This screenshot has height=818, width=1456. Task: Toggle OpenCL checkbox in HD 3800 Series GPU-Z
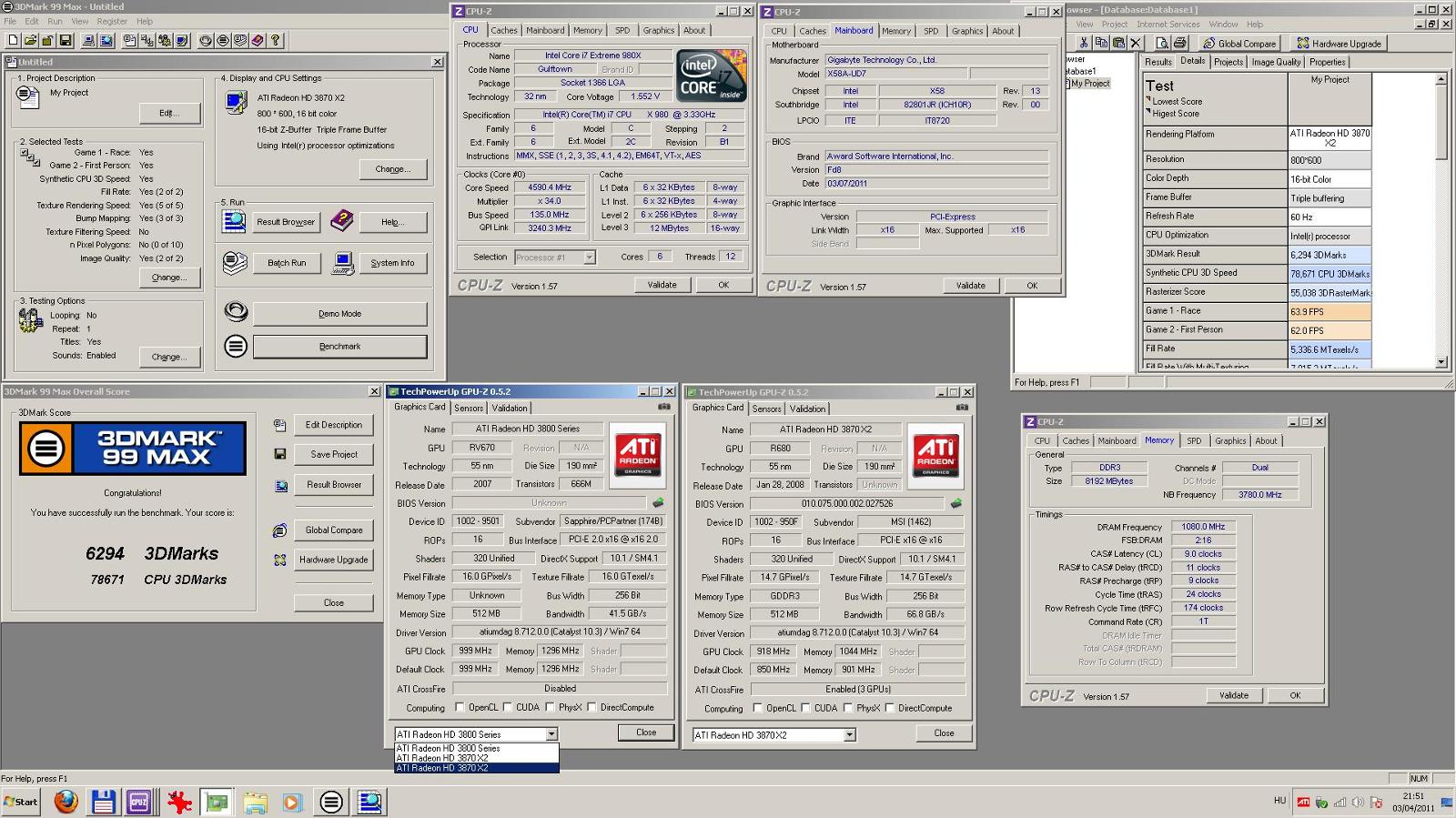click(460, 707)
